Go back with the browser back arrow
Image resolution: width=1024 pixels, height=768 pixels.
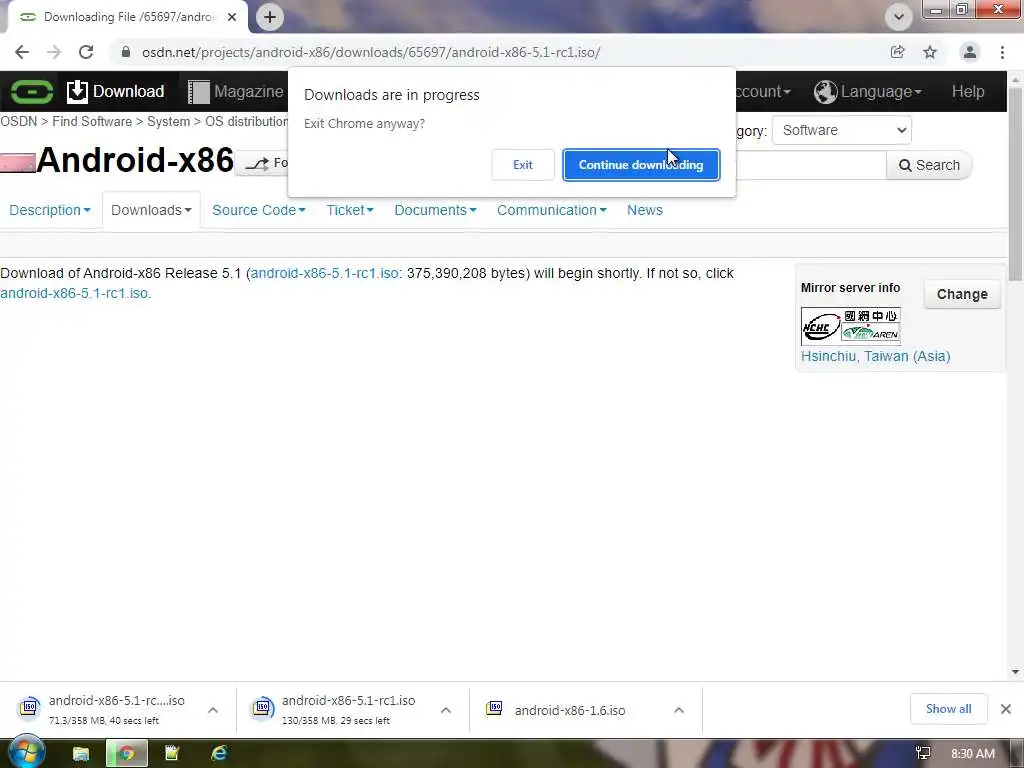[22, 52]
